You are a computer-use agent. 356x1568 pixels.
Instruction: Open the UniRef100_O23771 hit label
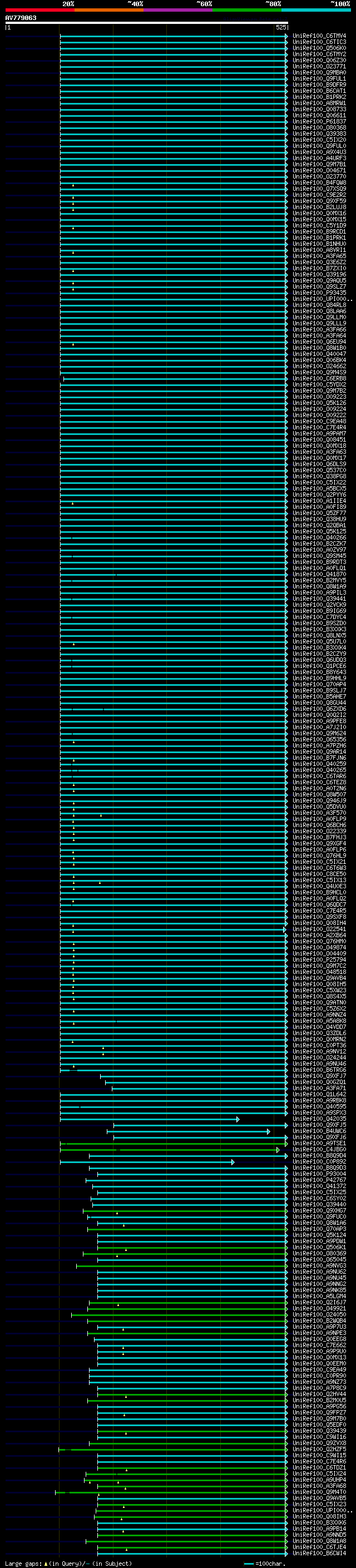tap(319, 66)
